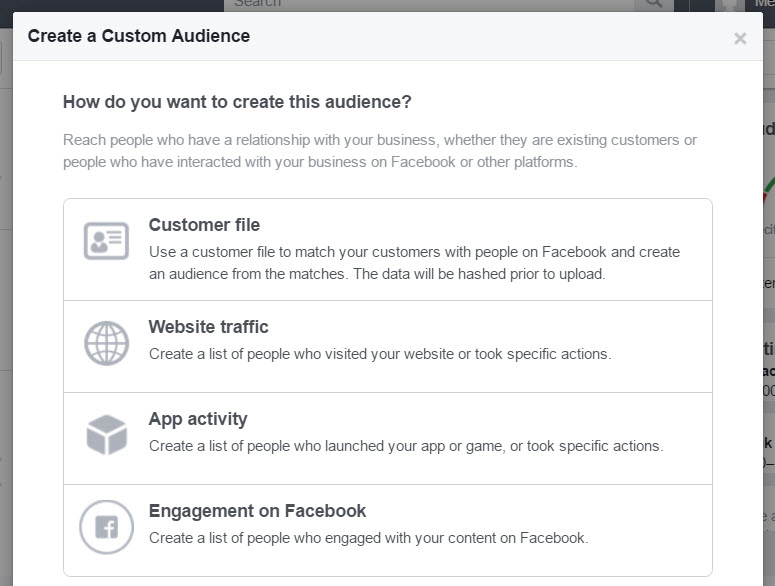Select Engagement on Facebook option title
This screenshot has height=586, width=775.
[x=257, y=511]
